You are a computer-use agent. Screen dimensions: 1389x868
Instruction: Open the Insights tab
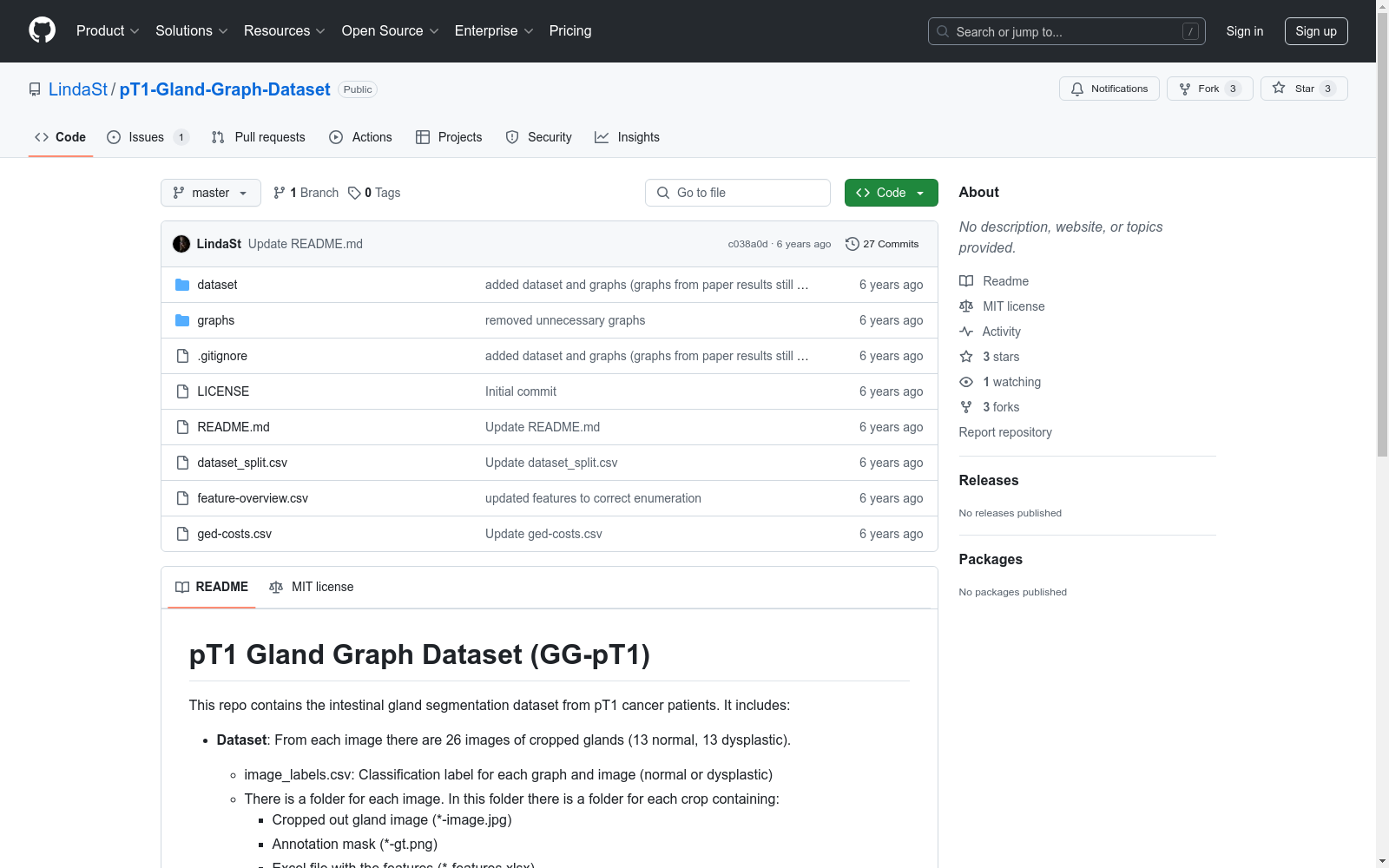tap(627, 137)
